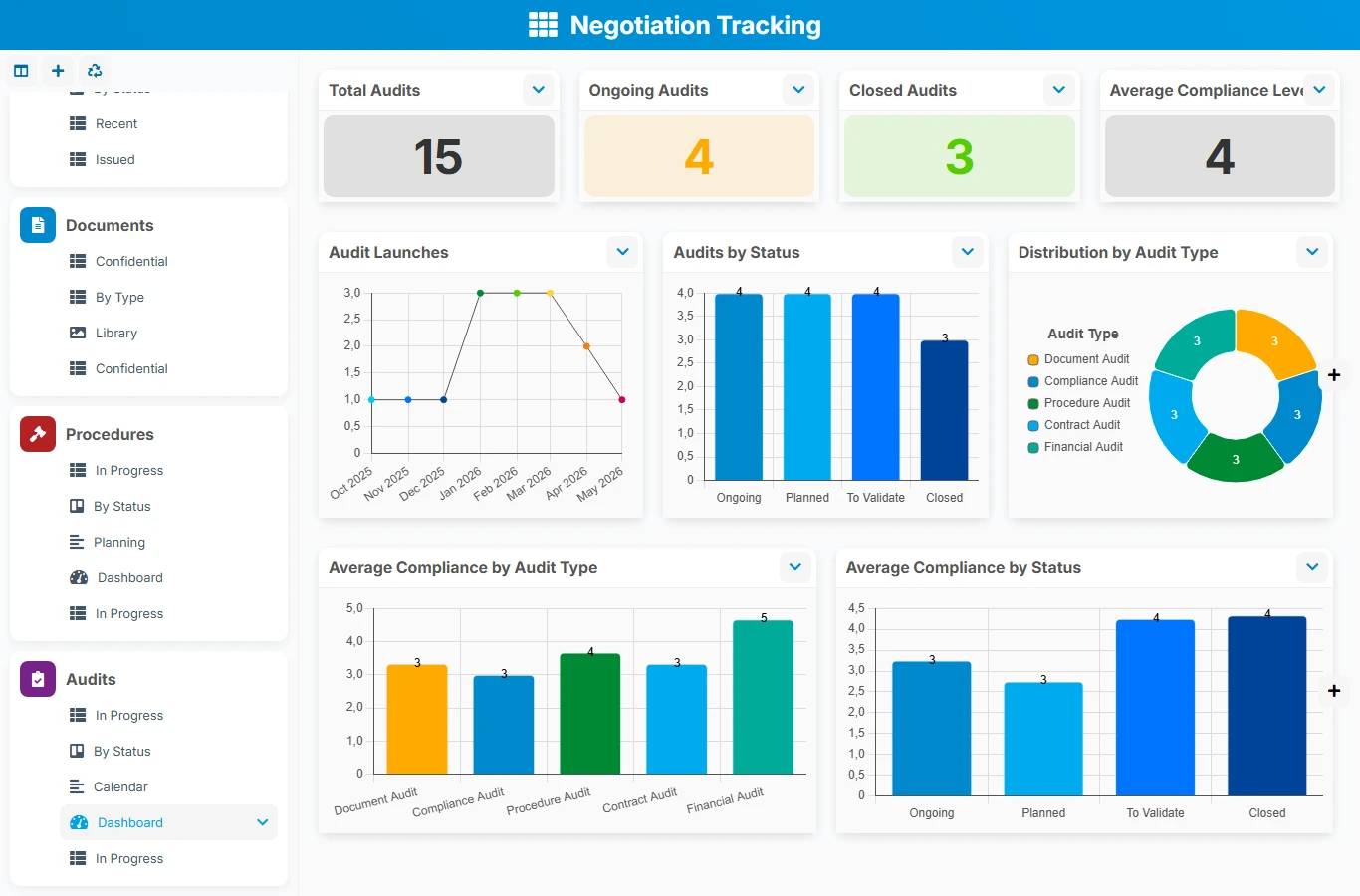Click the plus icon in the sidebar toolbar
Screen dimensions: 1360x896
pyautogui.click(x=58, y=71)
